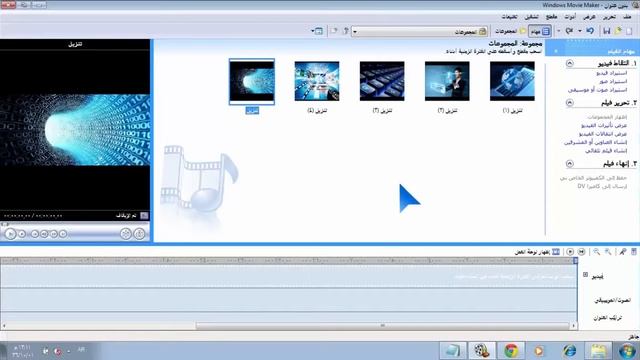The image size is (640, 360).
Task: Click the Next Frame button
Action: click(x=53, y=234)
